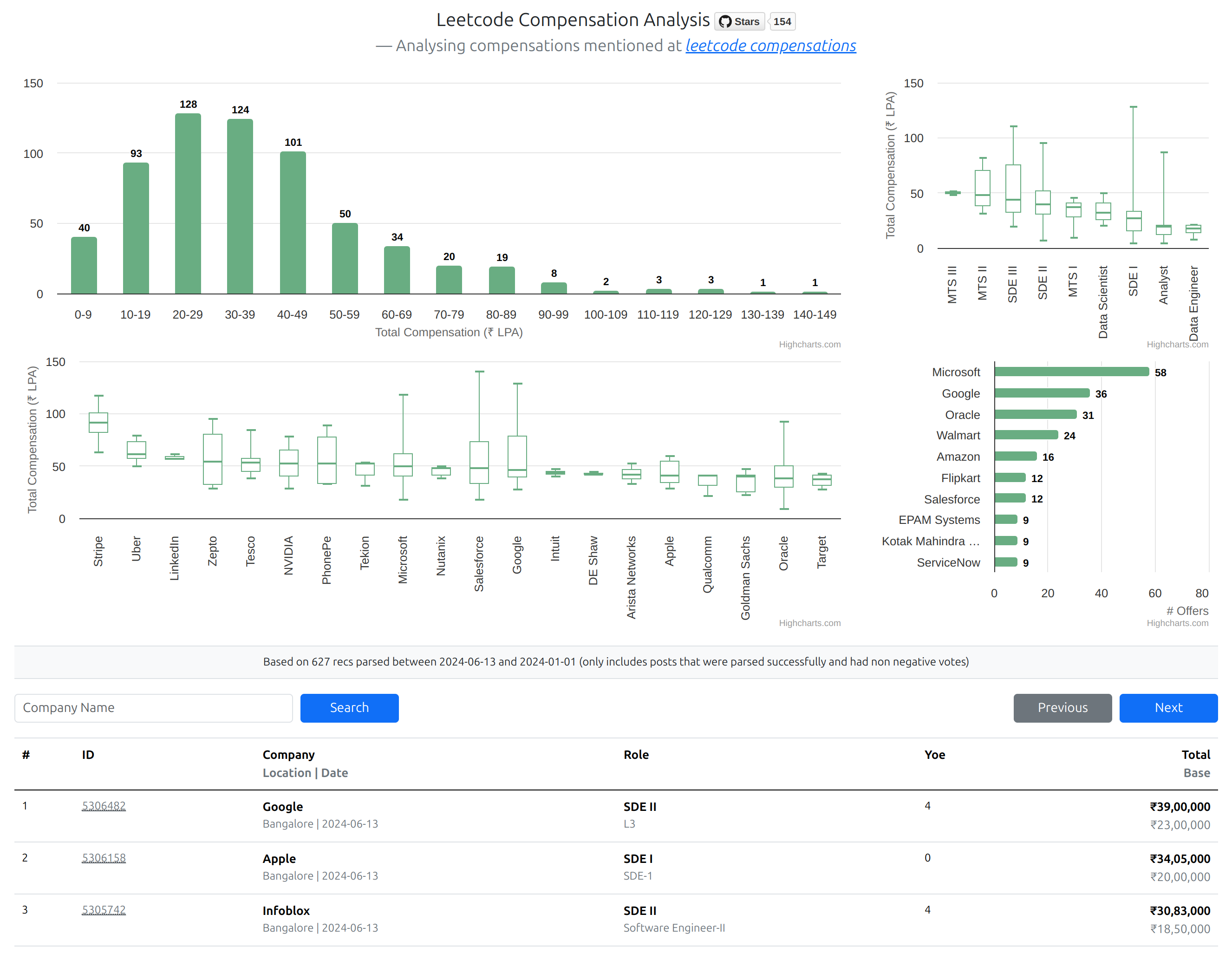The image size is (1232, 953).
Task: Click the Software Engineer-II role text
Action: (x=674, y=927)
